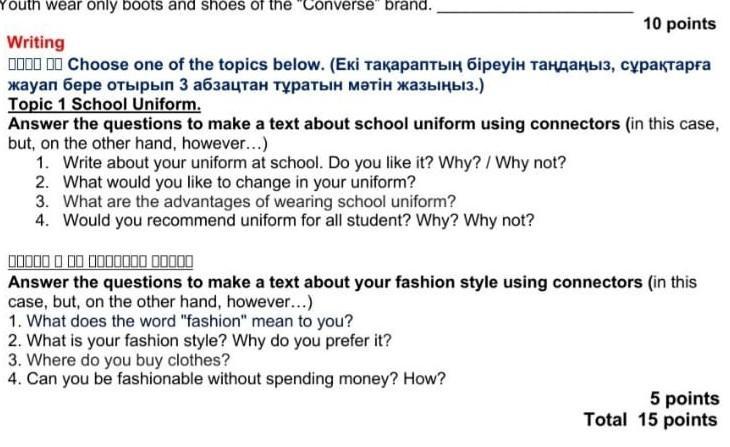The height and width of the screenshot is (447, 730).
Task: Click question 1 about your uniform at school
Action: click(x=301, y=163)
